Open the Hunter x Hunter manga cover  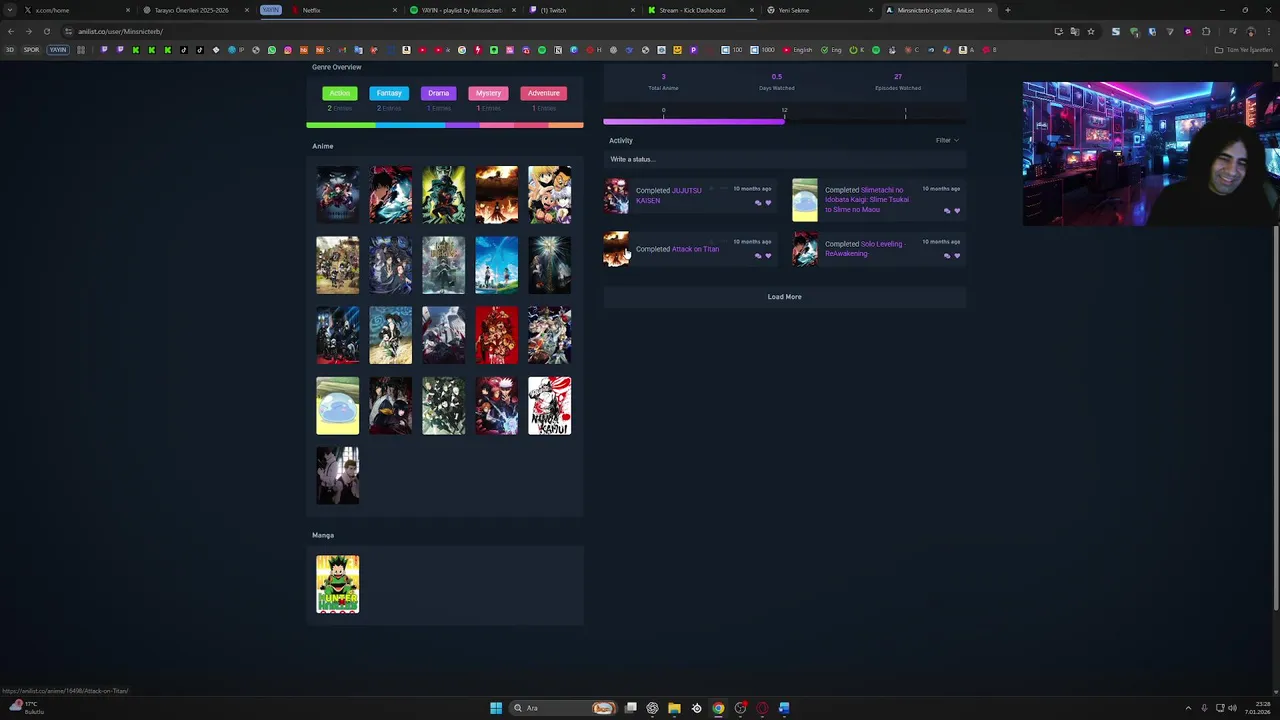coord(338,584)
